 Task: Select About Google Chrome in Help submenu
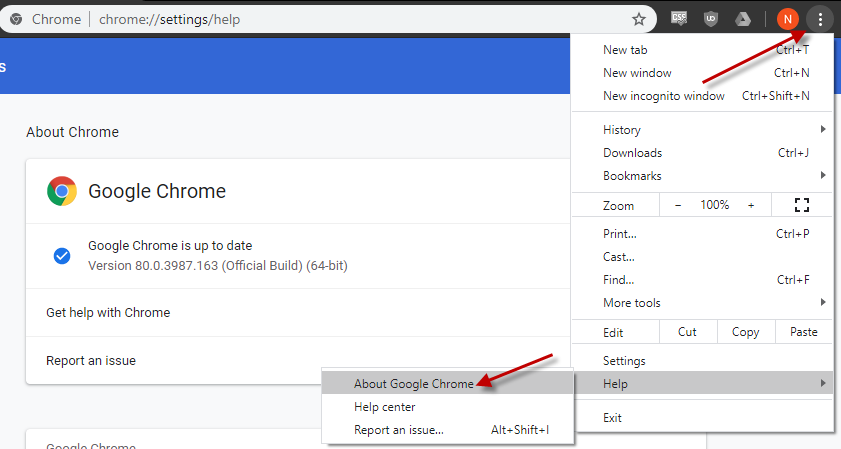[413, 384]
